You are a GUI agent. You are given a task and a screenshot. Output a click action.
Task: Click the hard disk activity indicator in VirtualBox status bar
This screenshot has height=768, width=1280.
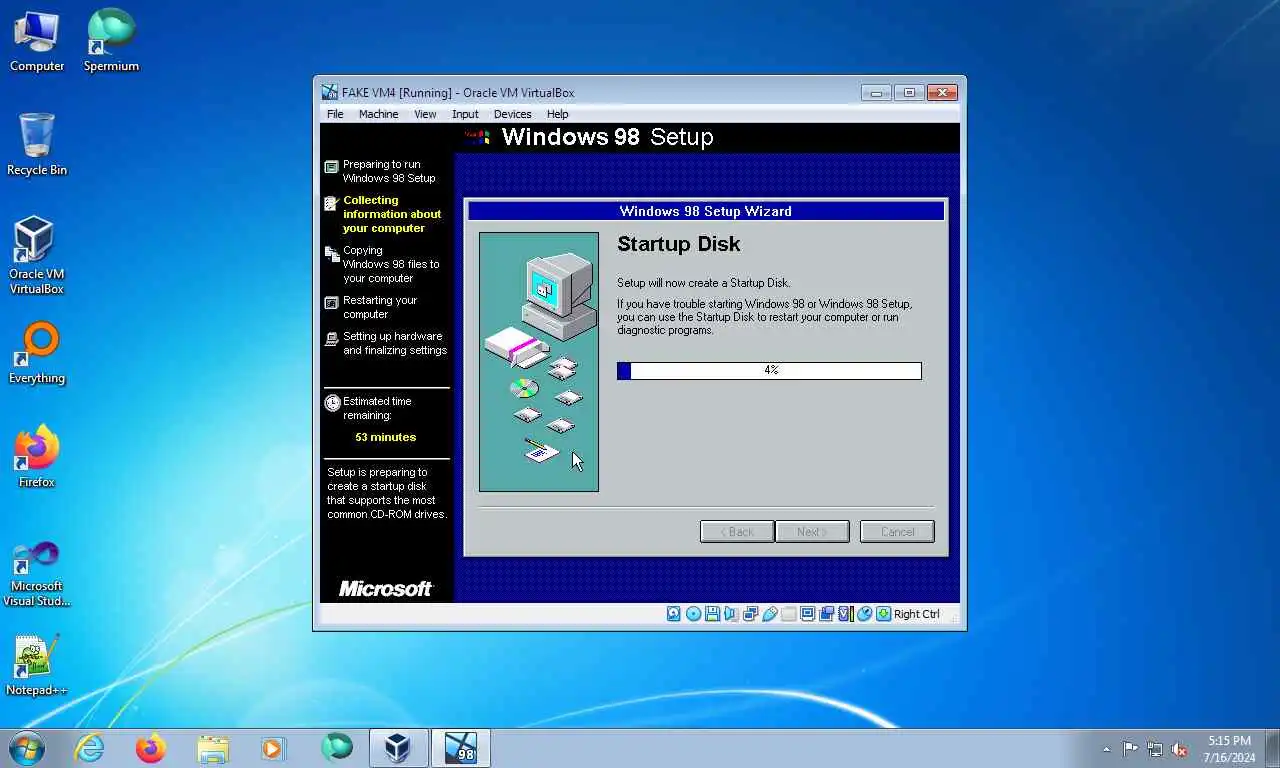[674, 614]
